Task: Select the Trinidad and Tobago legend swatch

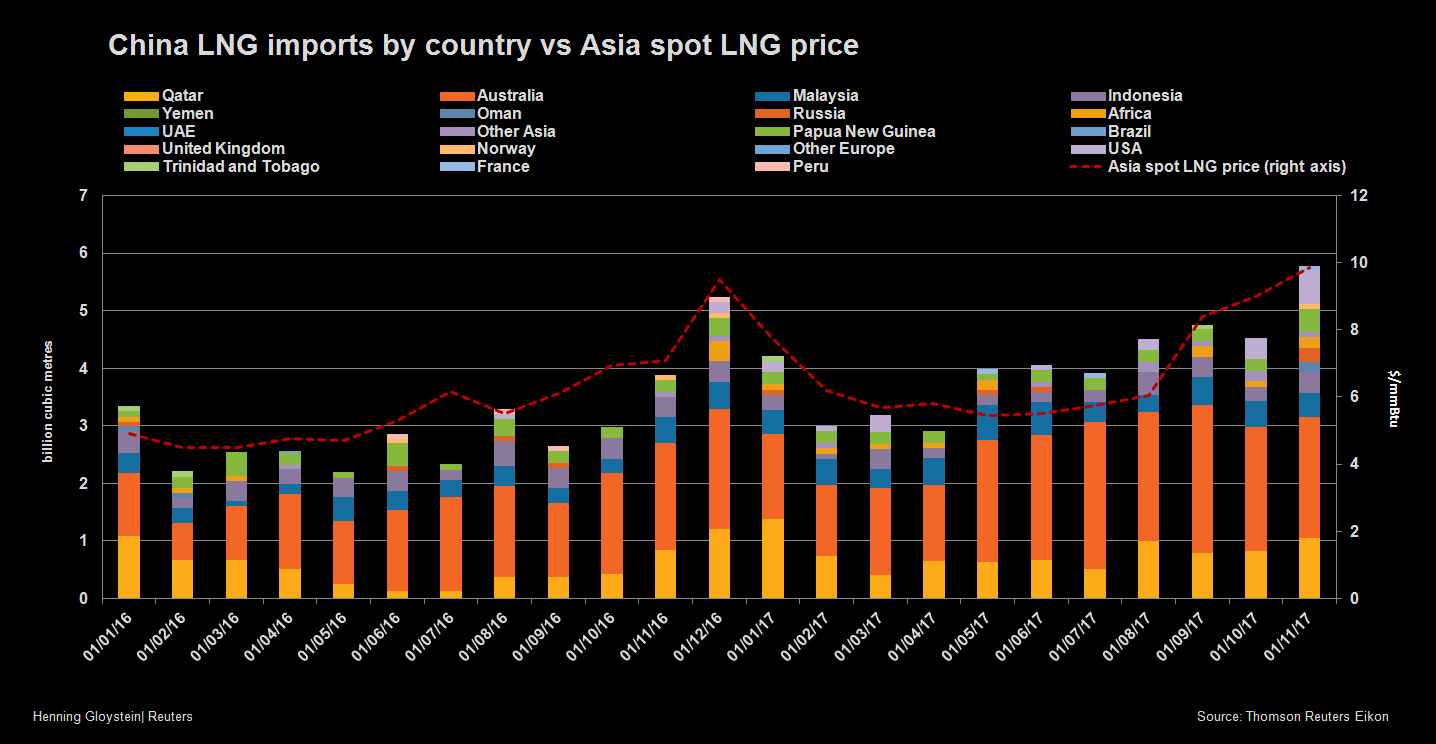Action: [x=140, y=167]
